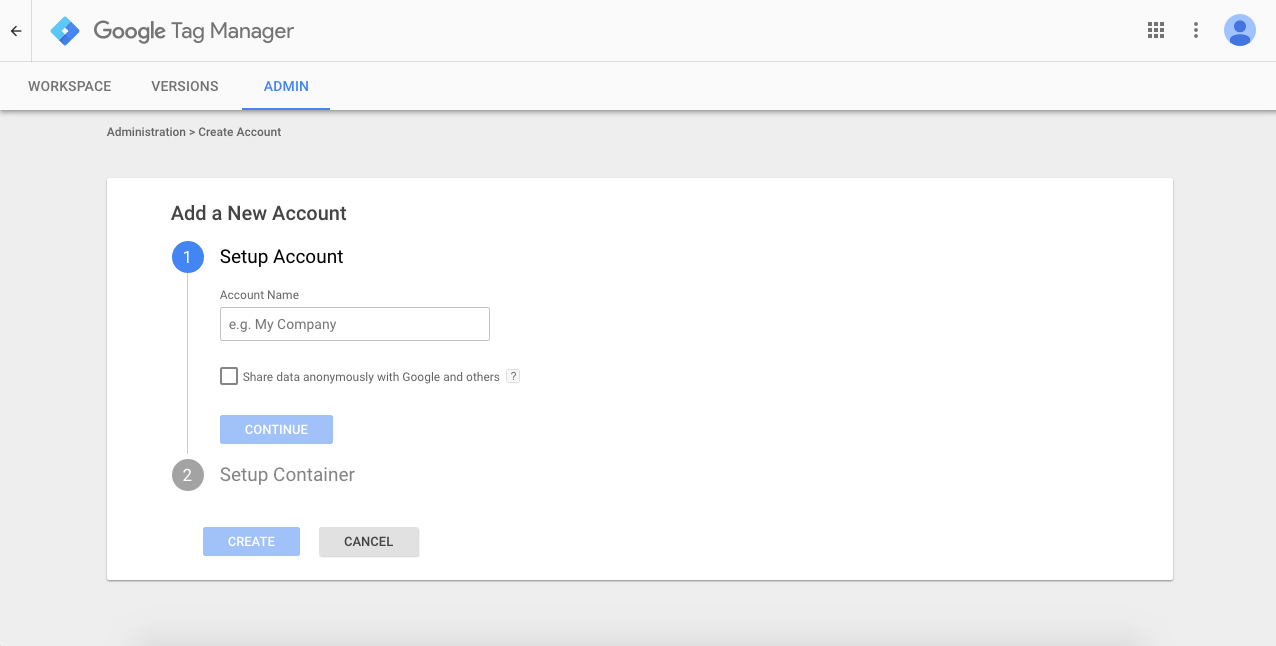This screenshot has height=646, width=1276.
Task: Click the user account avatar
Action: 1240,30
